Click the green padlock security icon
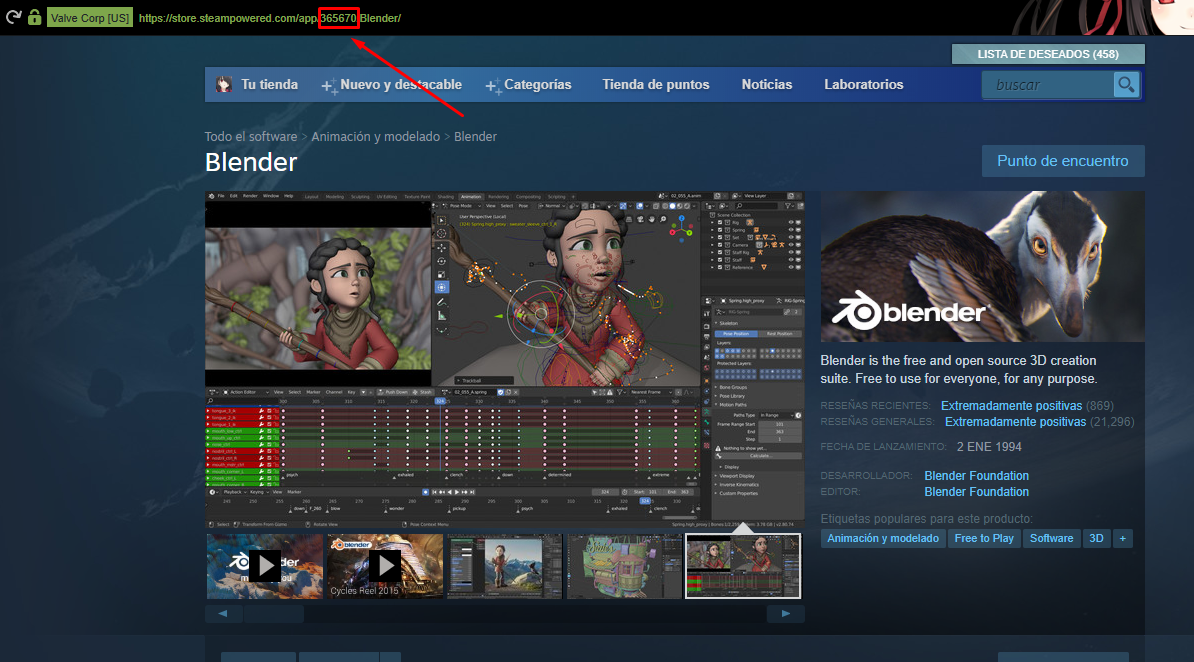1194x662 pixels. pos(34,17)
